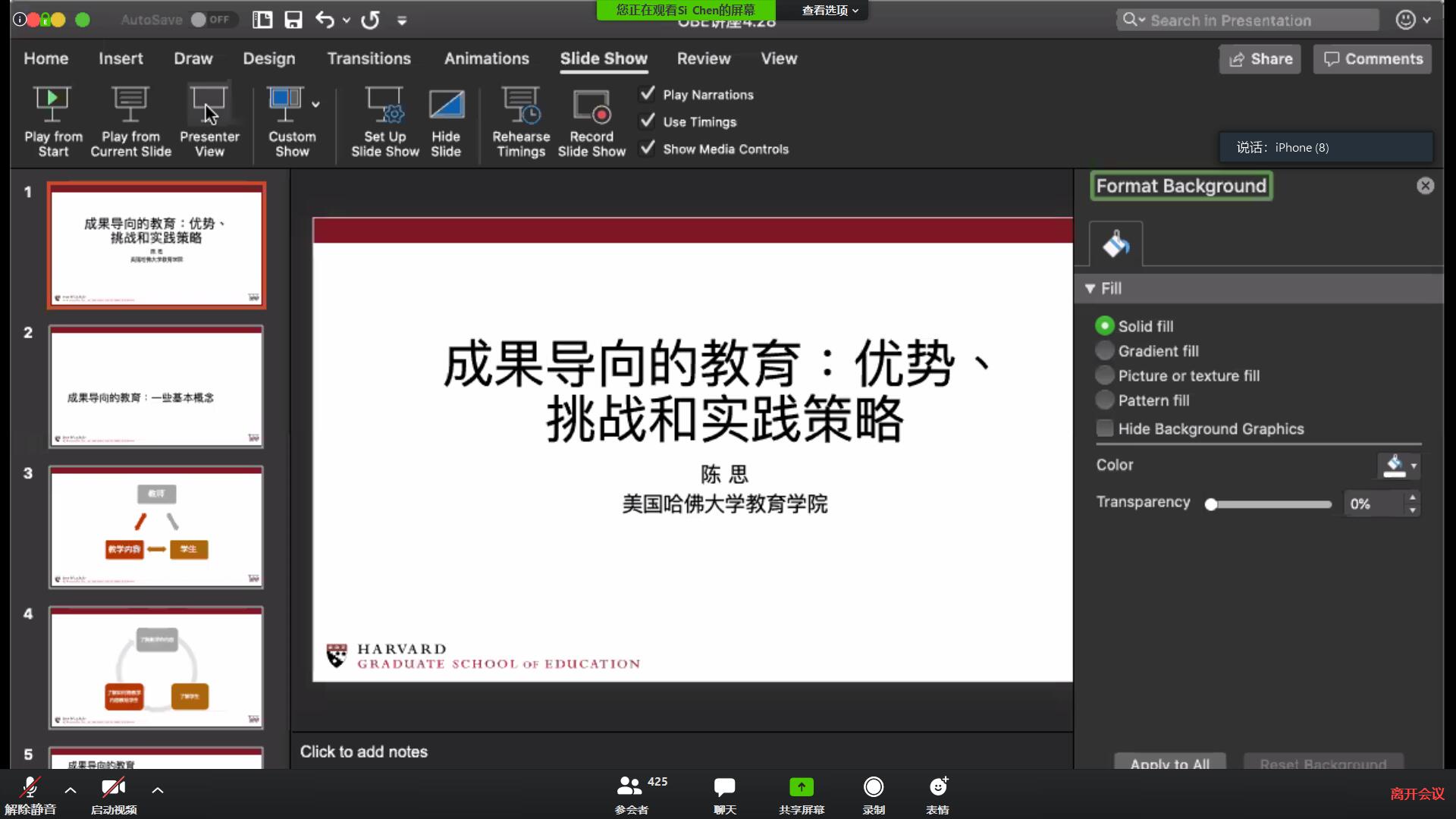The width and height of the screenshot is (1456, 819).
Task: Open the Design ribbon tab
Action: [x=268, y=58]
